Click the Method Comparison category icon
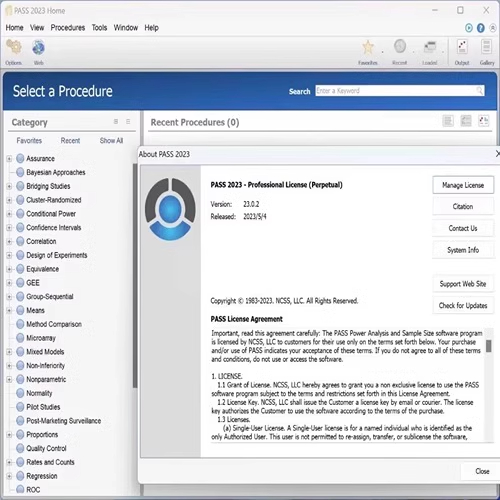The width and height of the screenshot is (500, 500). 20,324
